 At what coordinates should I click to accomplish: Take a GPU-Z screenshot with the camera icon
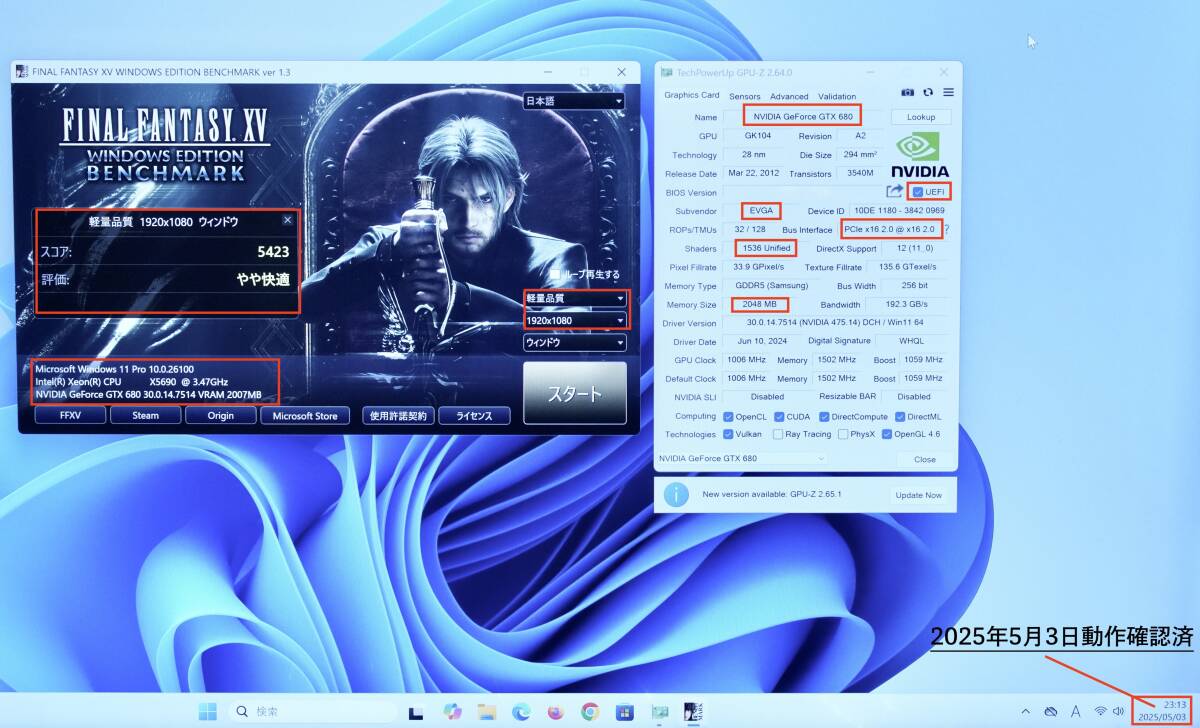(907, 92)
